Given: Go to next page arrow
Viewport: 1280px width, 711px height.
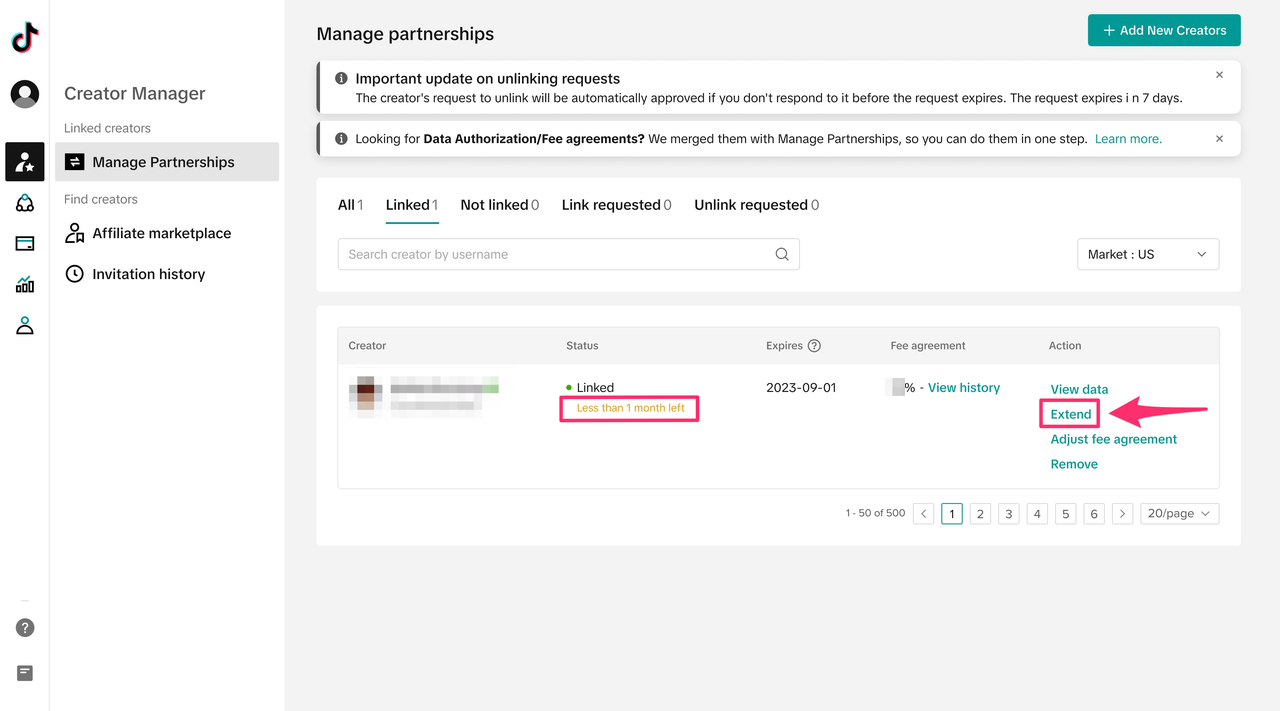Looking at the screenshot, I should point(1123,514).
